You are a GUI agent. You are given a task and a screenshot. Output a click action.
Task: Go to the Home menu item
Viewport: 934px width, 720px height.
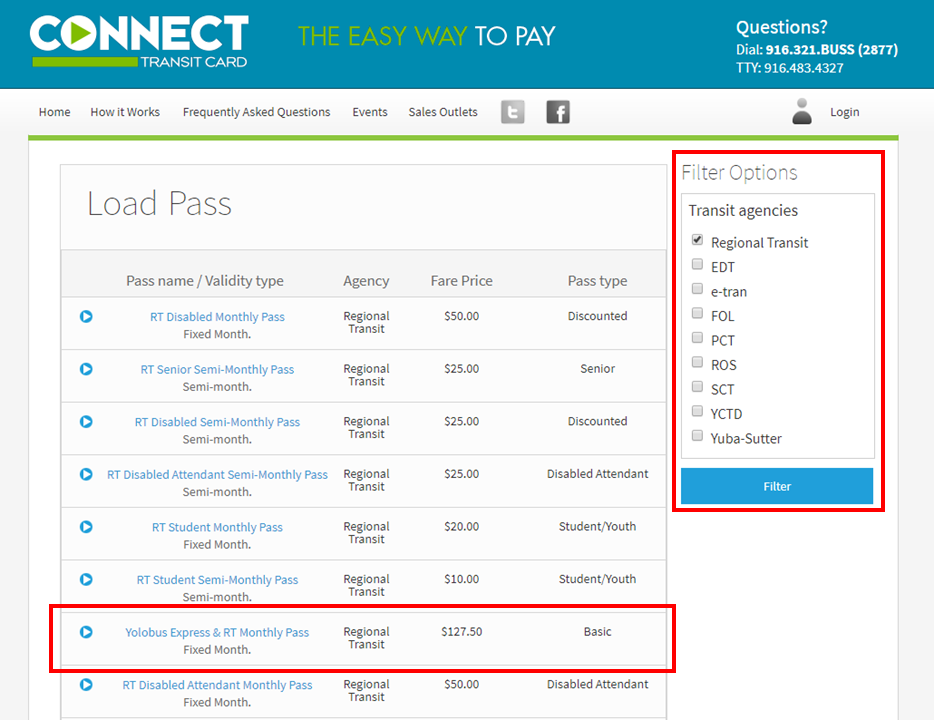pos(54,112)
